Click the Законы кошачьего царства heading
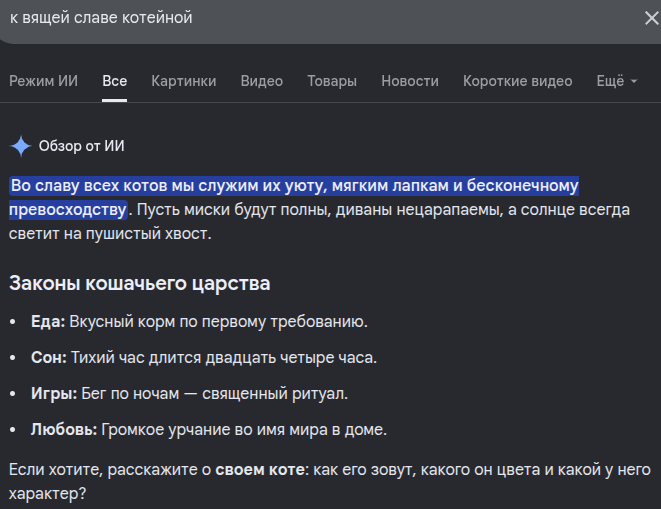The width and height of the screenshot is (661, 509). pos(140,283)
